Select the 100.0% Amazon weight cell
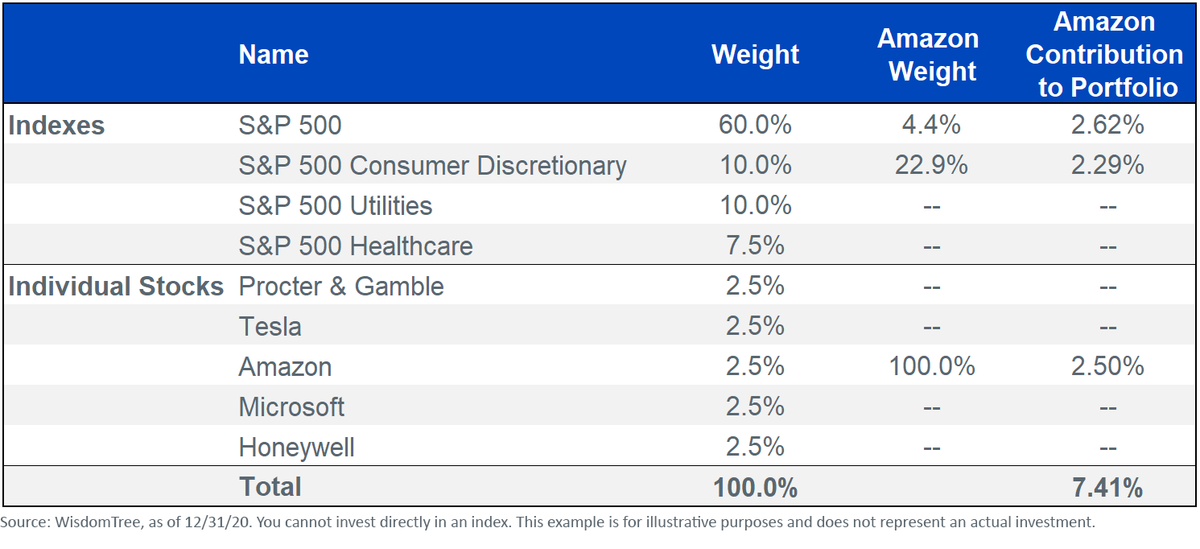1200x549 pixels. click(x=931, y=366)
